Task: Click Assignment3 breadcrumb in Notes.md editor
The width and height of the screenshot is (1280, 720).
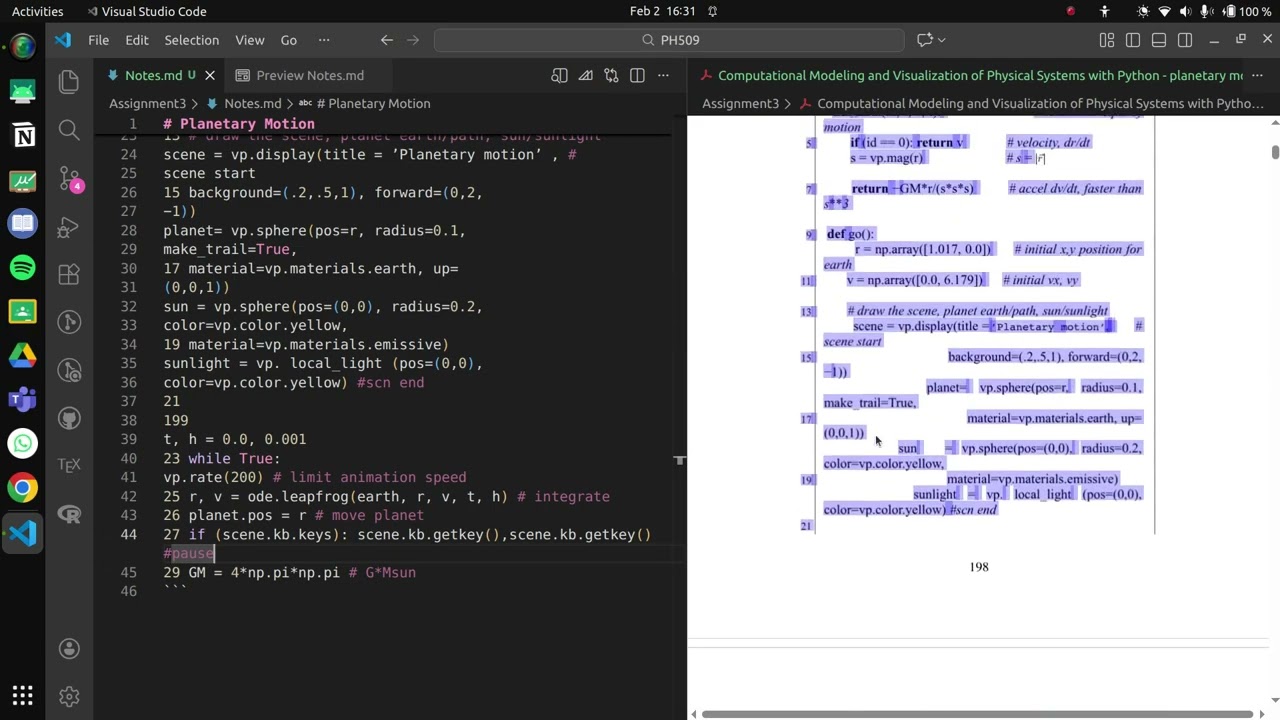Action: 147,103
